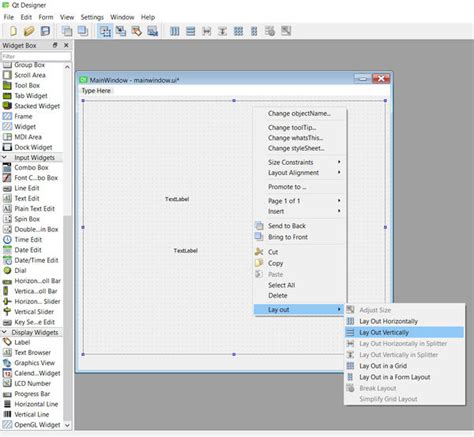The width and height of the screenshot is (474, 437).
Task: Open the Size Constraints submenu
Action: [299, 162]
